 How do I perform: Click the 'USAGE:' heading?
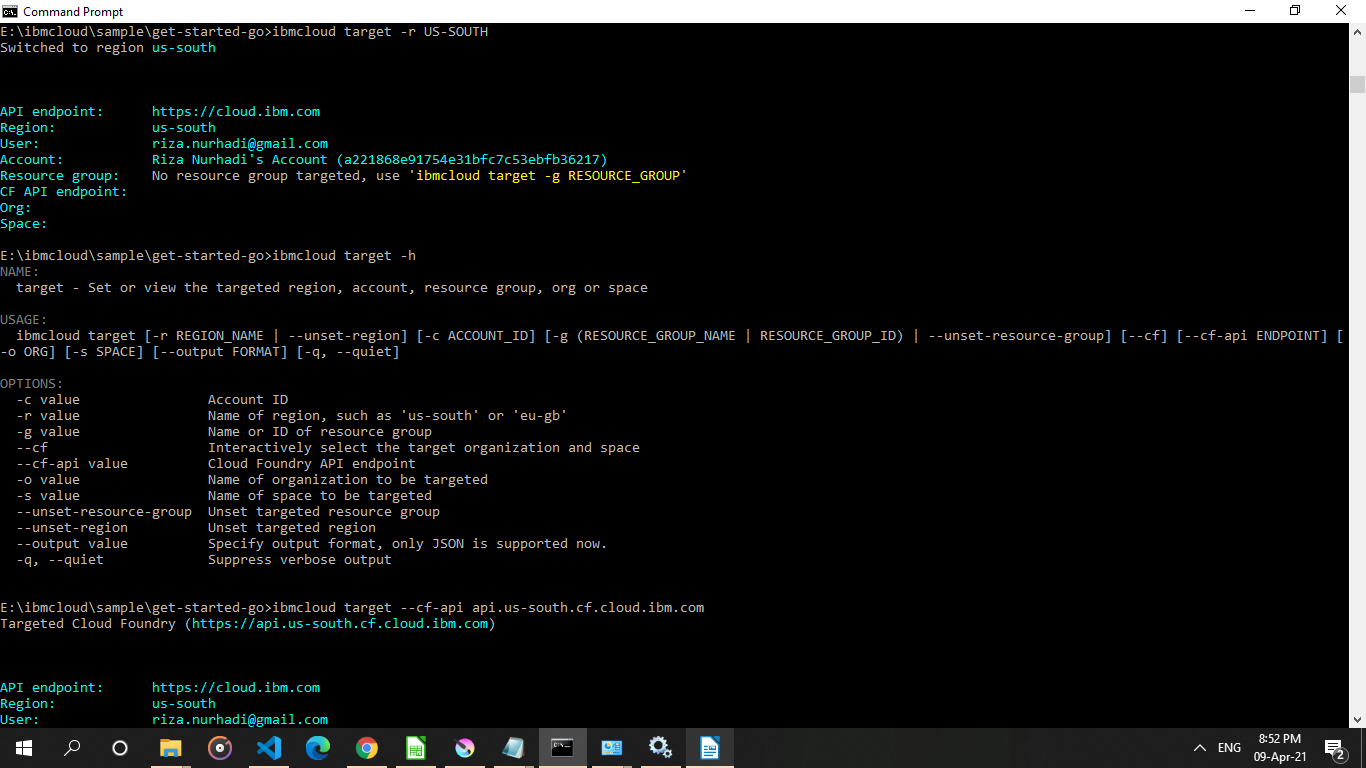(x=24, y=320)
